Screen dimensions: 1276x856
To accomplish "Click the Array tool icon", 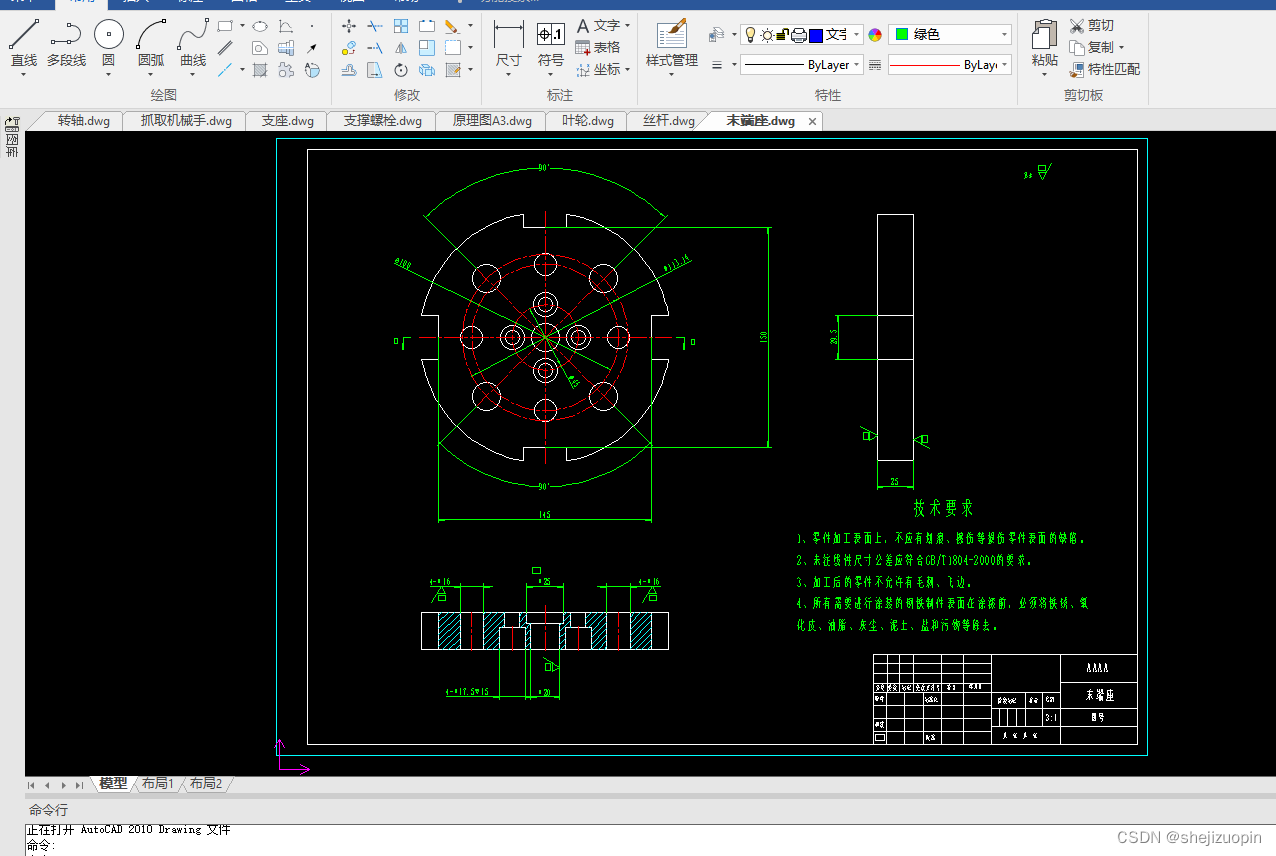I will (x=401, y=26).
